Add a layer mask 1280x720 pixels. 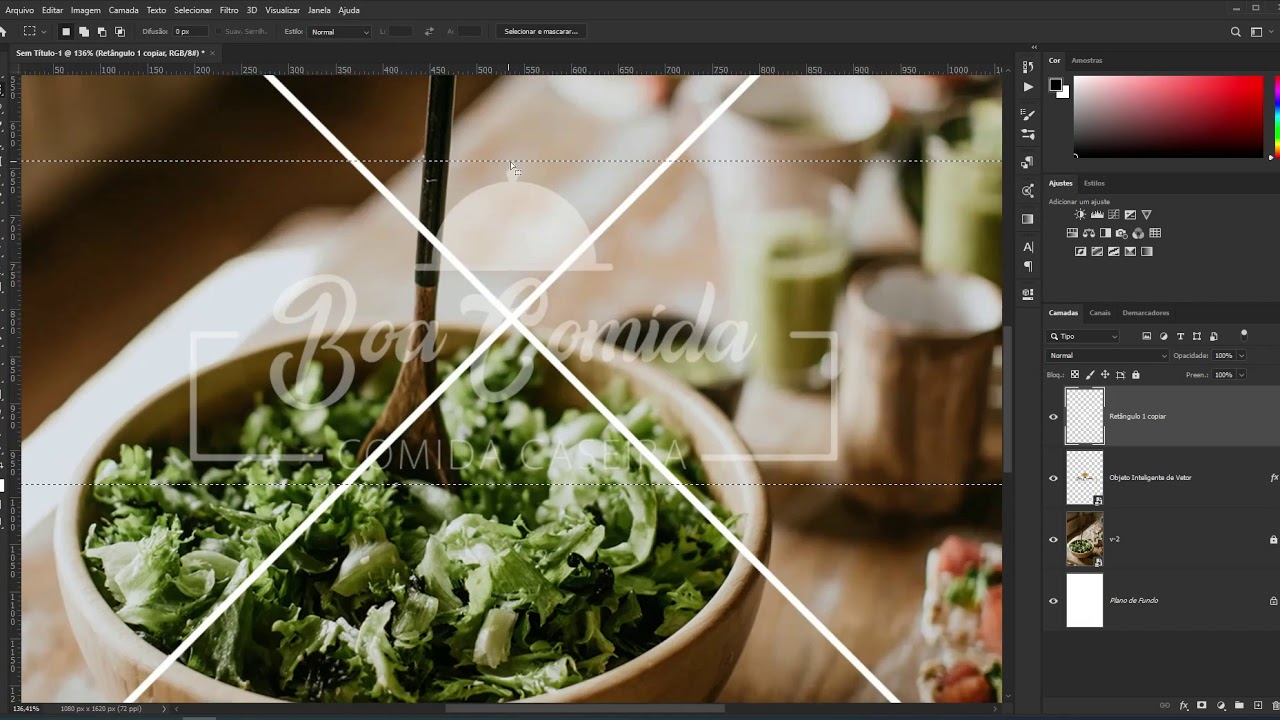pos(1202,706)
